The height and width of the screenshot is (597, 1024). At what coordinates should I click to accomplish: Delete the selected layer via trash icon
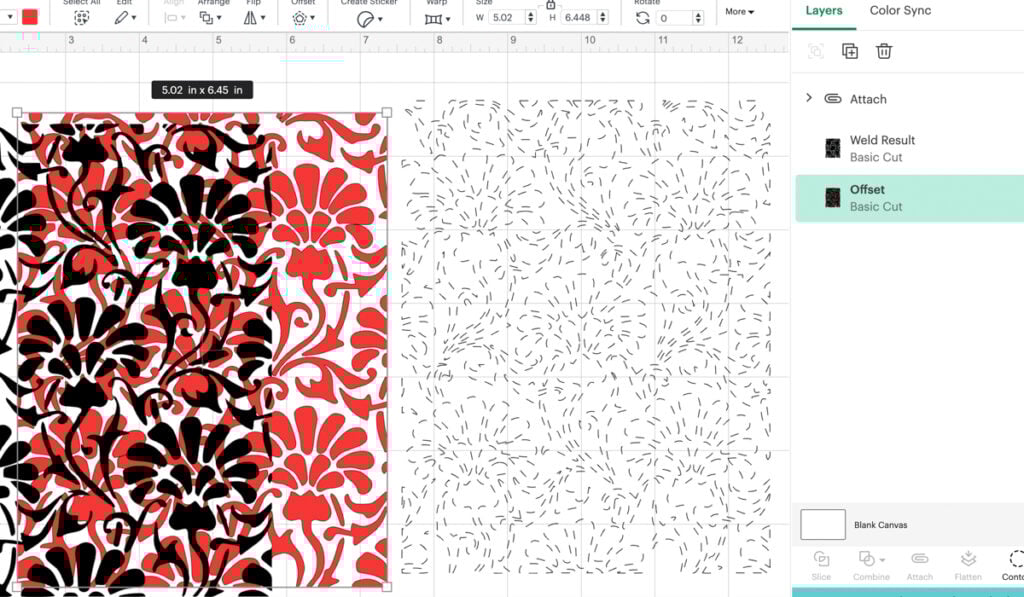click(x=884, y=51)
